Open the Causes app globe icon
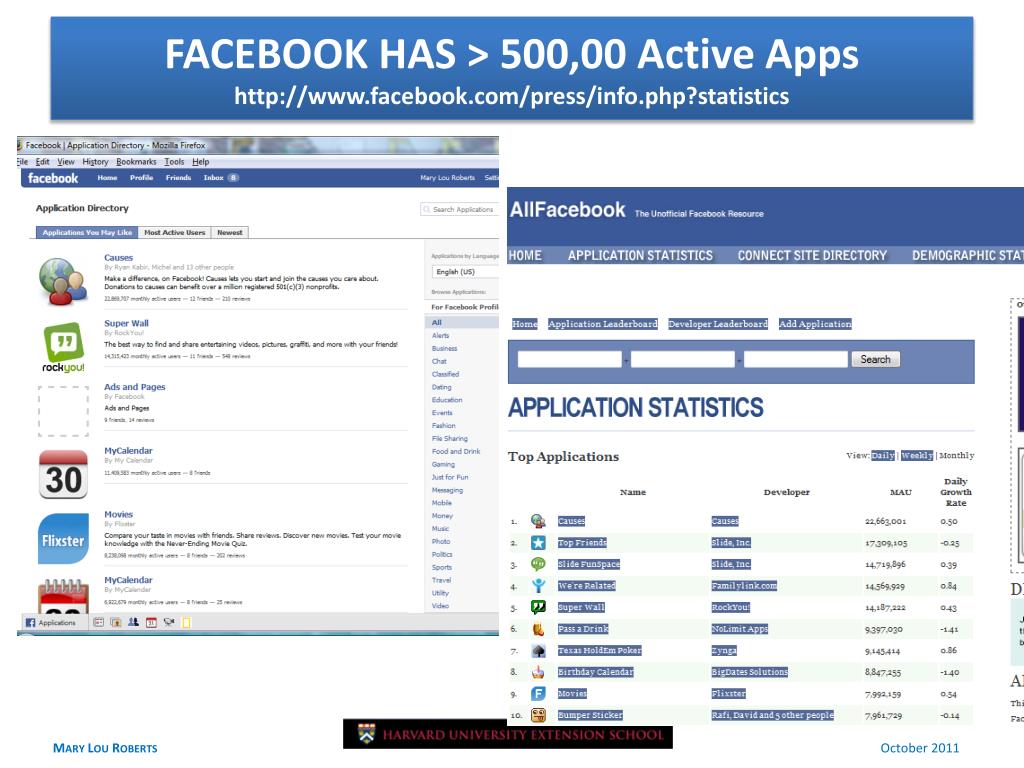The height and width of the screenshot is (768, 1024). click(x=63, y=281)
